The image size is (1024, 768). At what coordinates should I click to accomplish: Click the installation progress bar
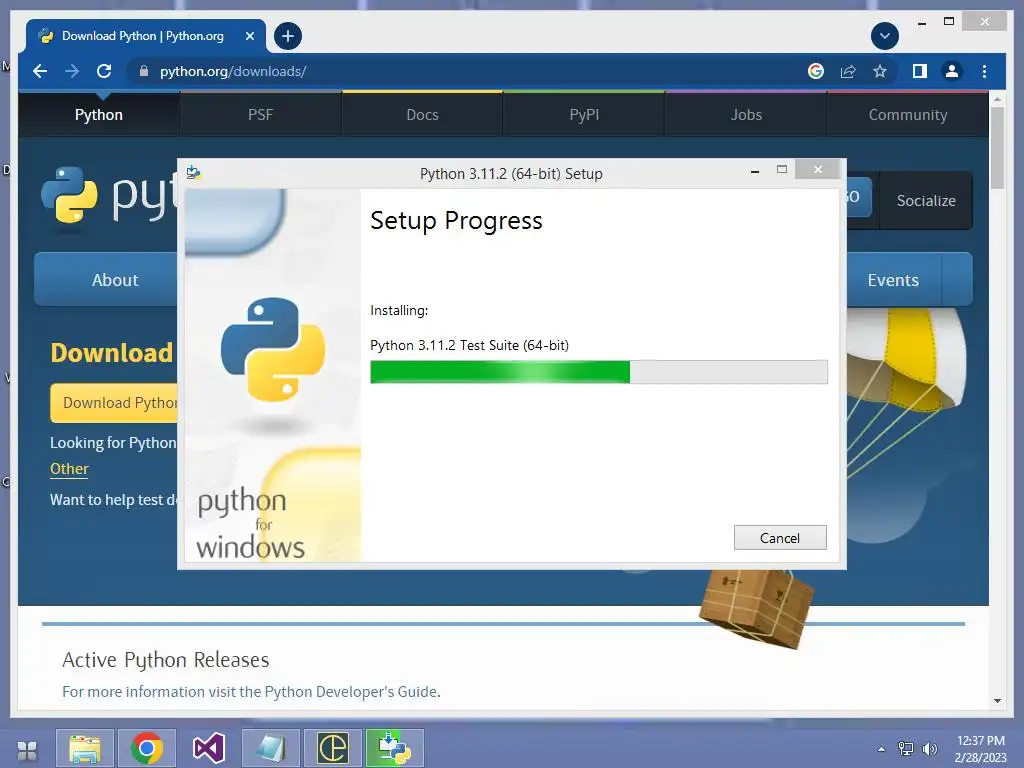599,372
